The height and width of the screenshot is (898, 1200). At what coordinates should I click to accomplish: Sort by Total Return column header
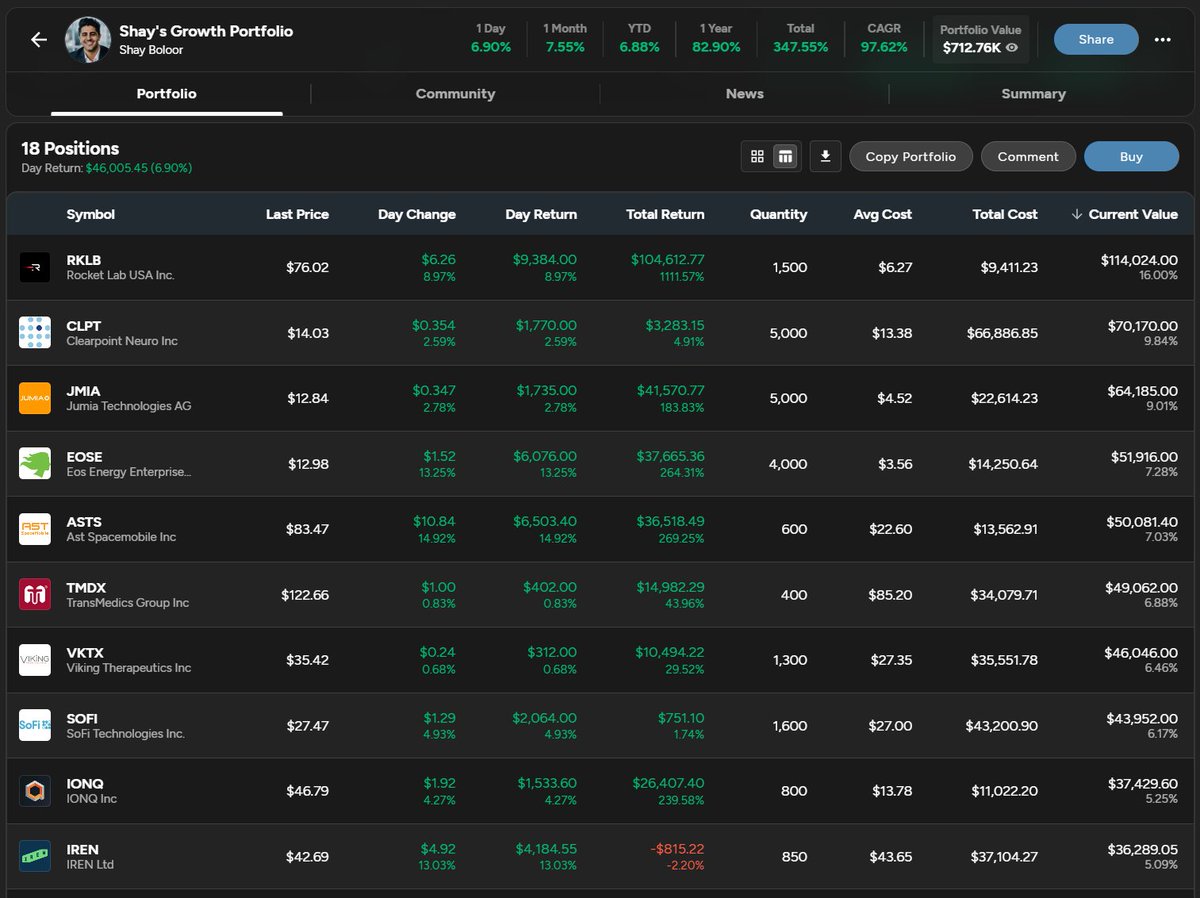click(x=665, y=214)
